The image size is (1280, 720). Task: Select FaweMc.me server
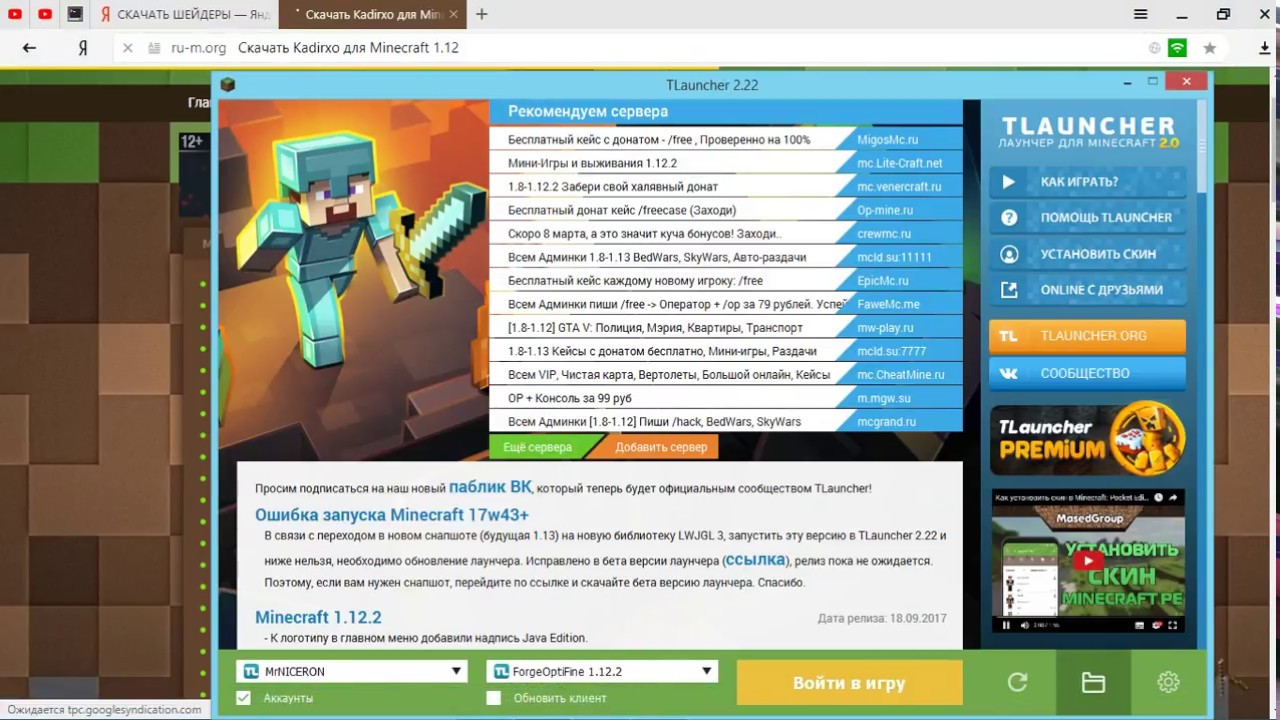726,304
